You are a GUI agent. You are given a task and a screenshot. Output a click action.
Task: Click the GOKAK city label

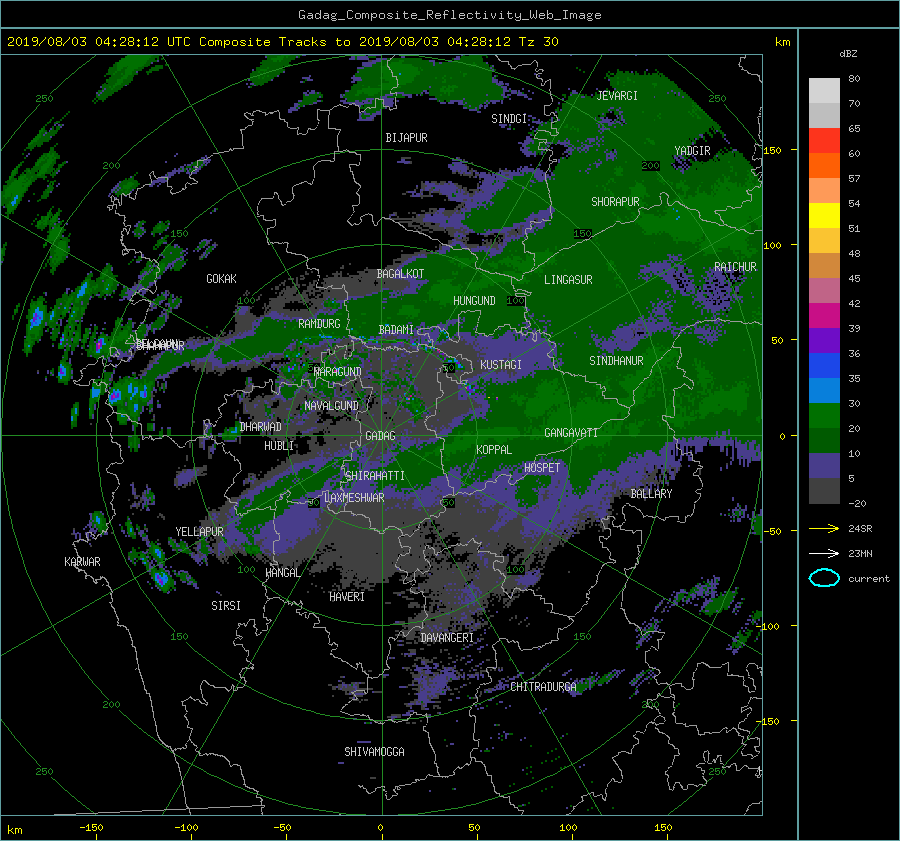click(221, 279)
